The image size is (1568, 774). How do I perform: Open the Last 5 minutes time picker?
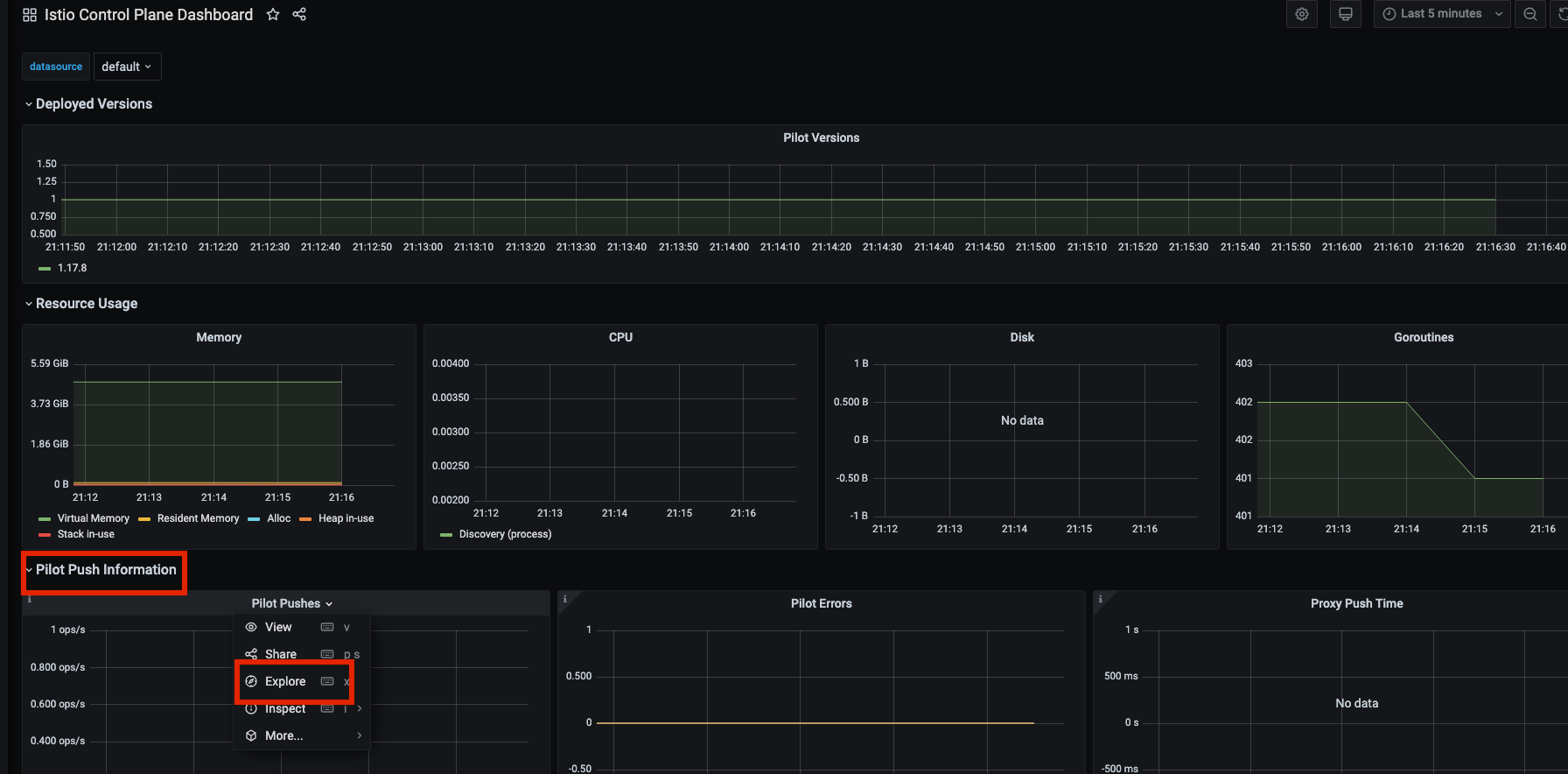coord(1442,14)
